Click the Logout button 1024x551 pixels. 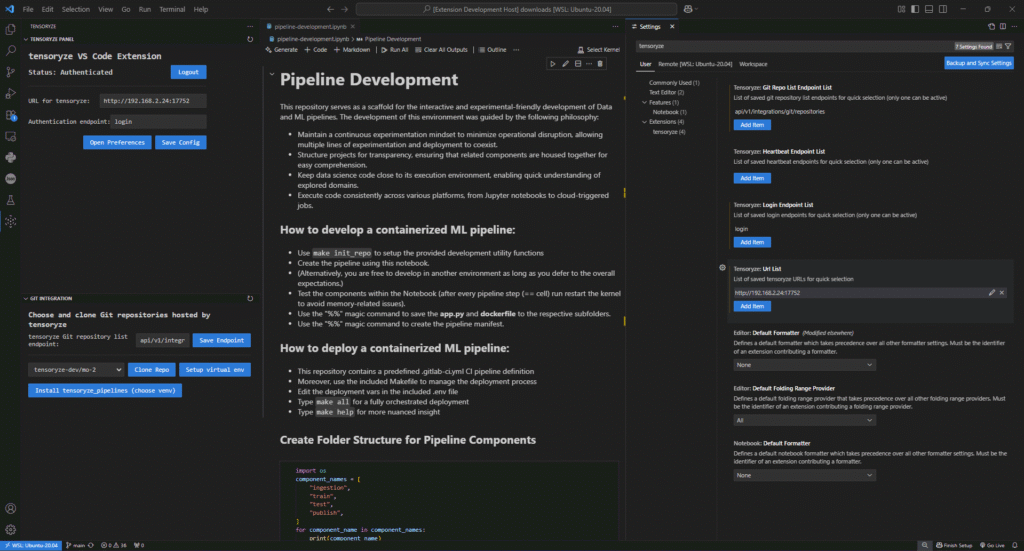pyautogui.click(x=189, y=72)
